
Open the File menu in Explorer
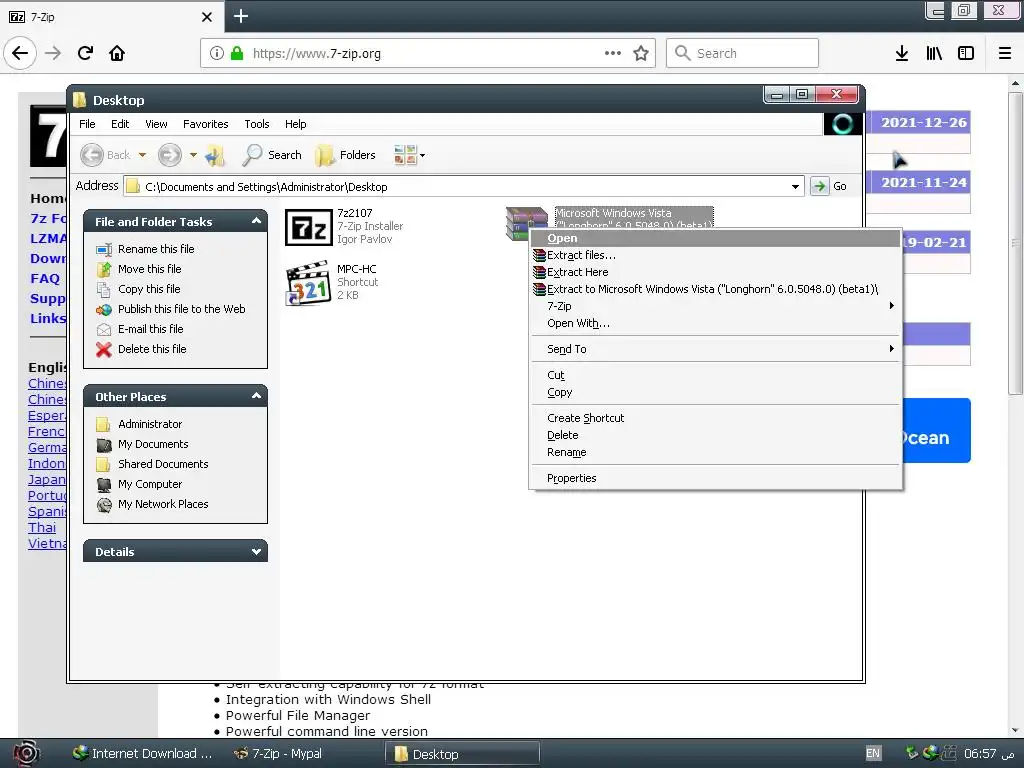(x=87, y=124)
